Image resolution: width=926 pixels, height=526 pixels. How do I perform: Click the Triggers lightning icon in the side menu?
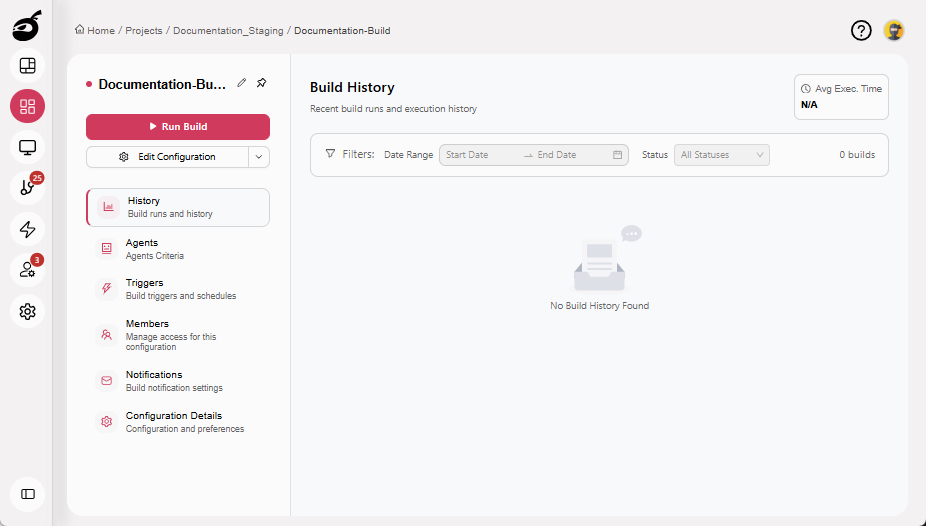pos(106,289)
